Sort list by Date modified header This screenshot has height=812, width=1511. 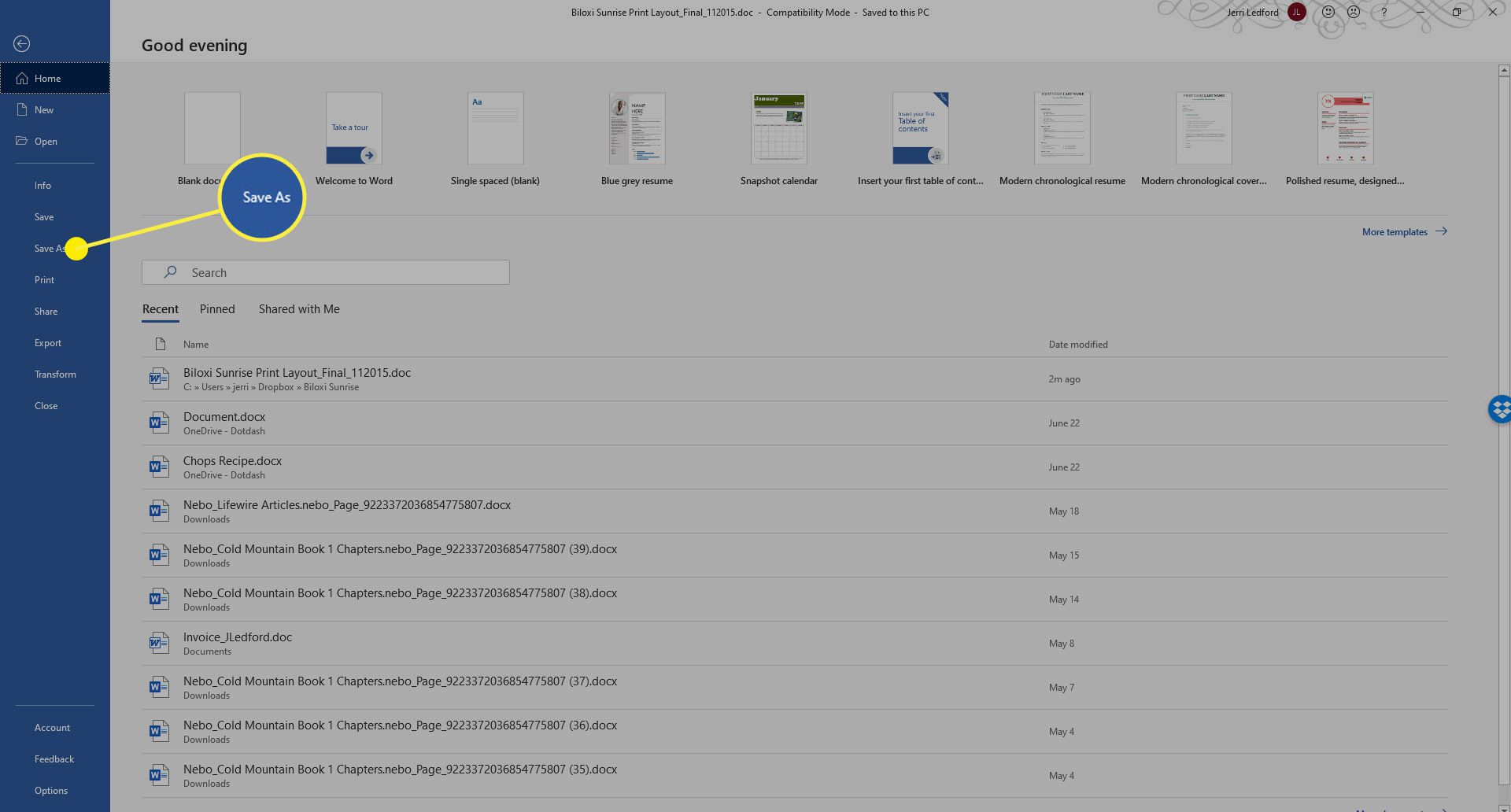point(1077,345)
